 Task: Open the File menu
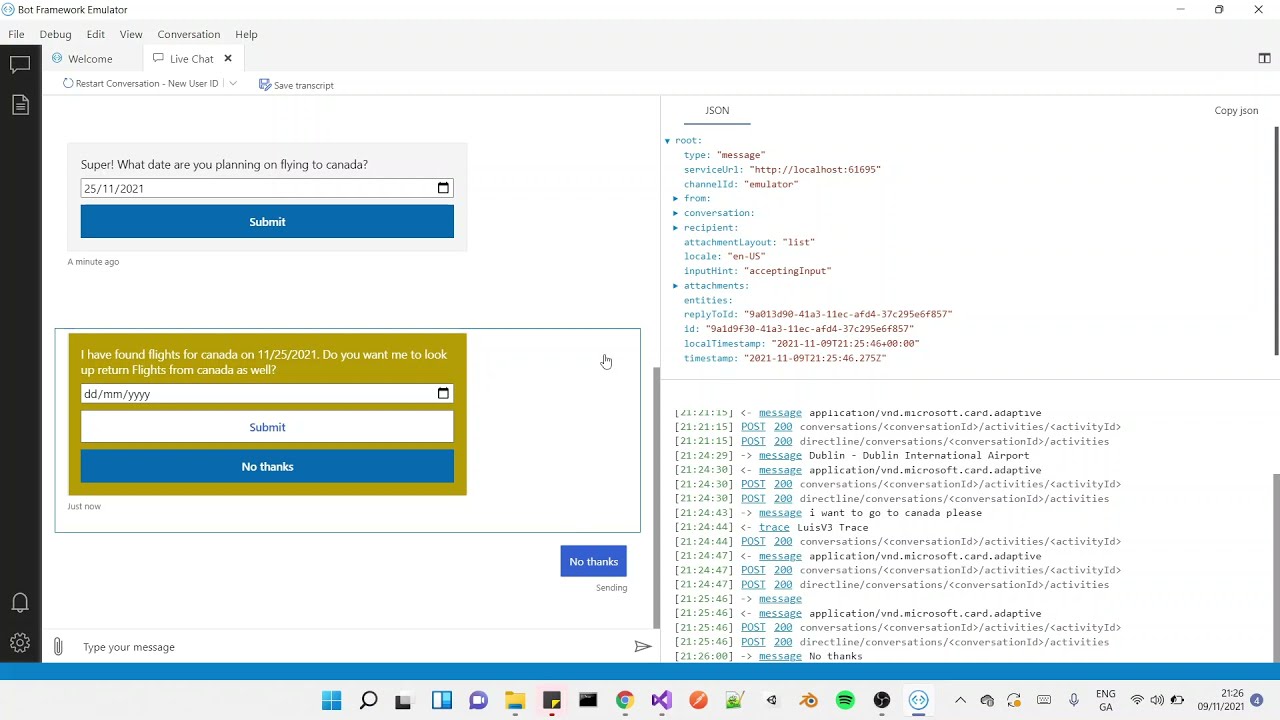click(x=16, y=34)
